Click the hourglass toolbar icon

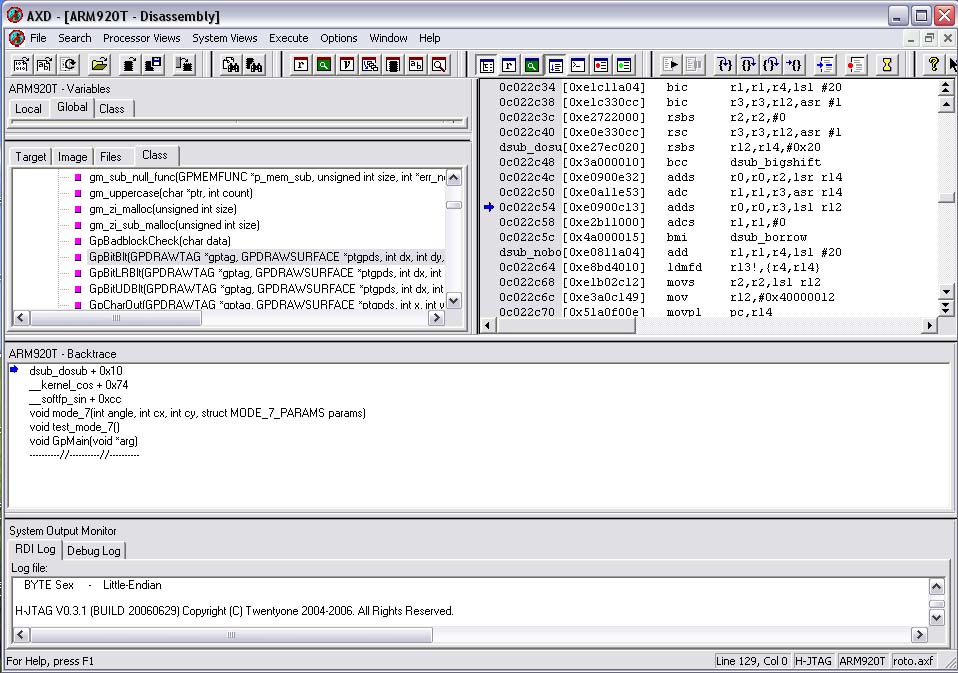coord(886,65)
